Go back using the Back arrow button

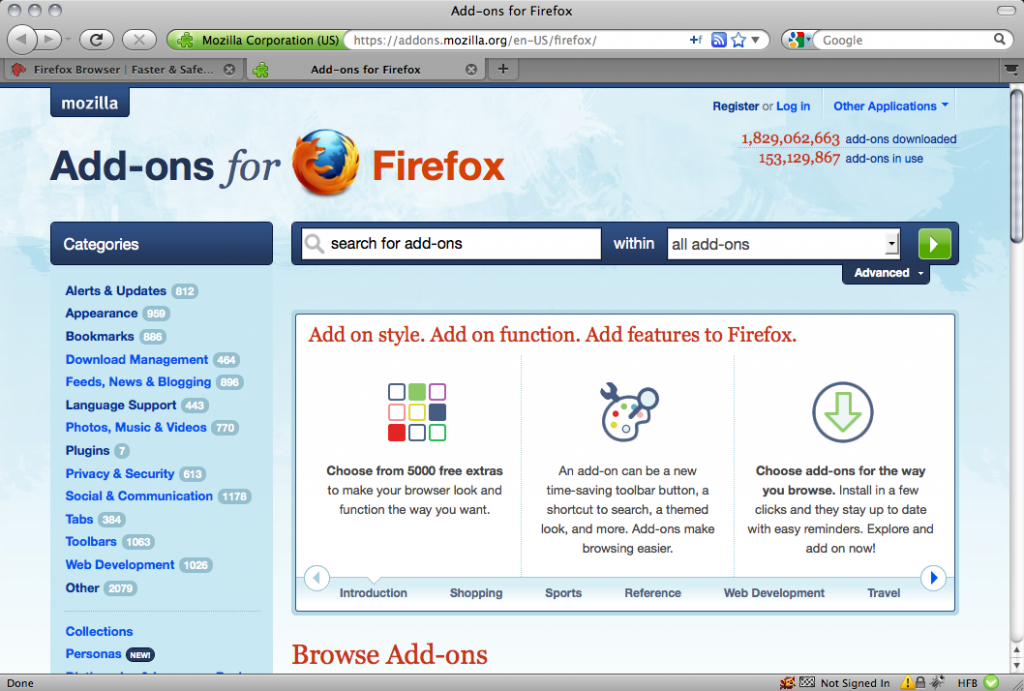(x=22, y=40)
